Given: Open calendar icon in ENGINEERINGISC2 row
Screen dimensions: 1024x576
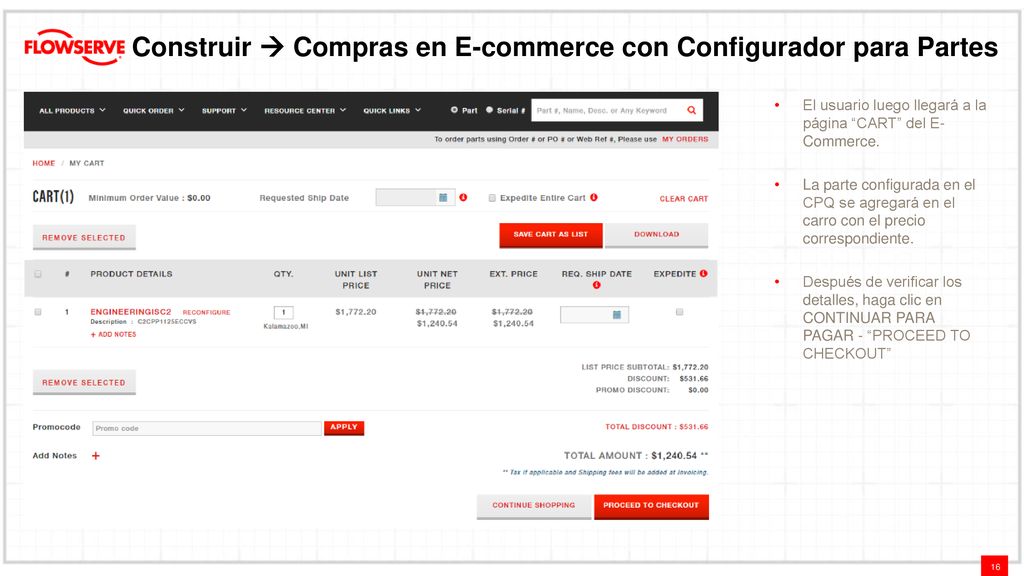Looking at the screenshot, I should [616, 315].
